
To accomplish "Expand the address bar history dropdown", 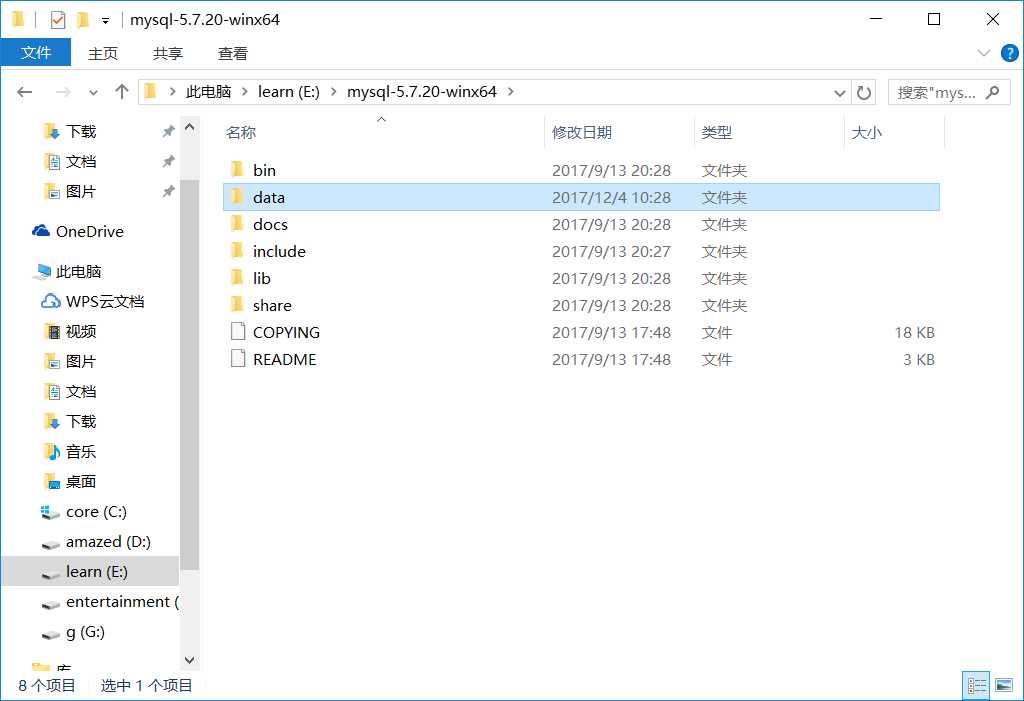I will tap(840, 93).
